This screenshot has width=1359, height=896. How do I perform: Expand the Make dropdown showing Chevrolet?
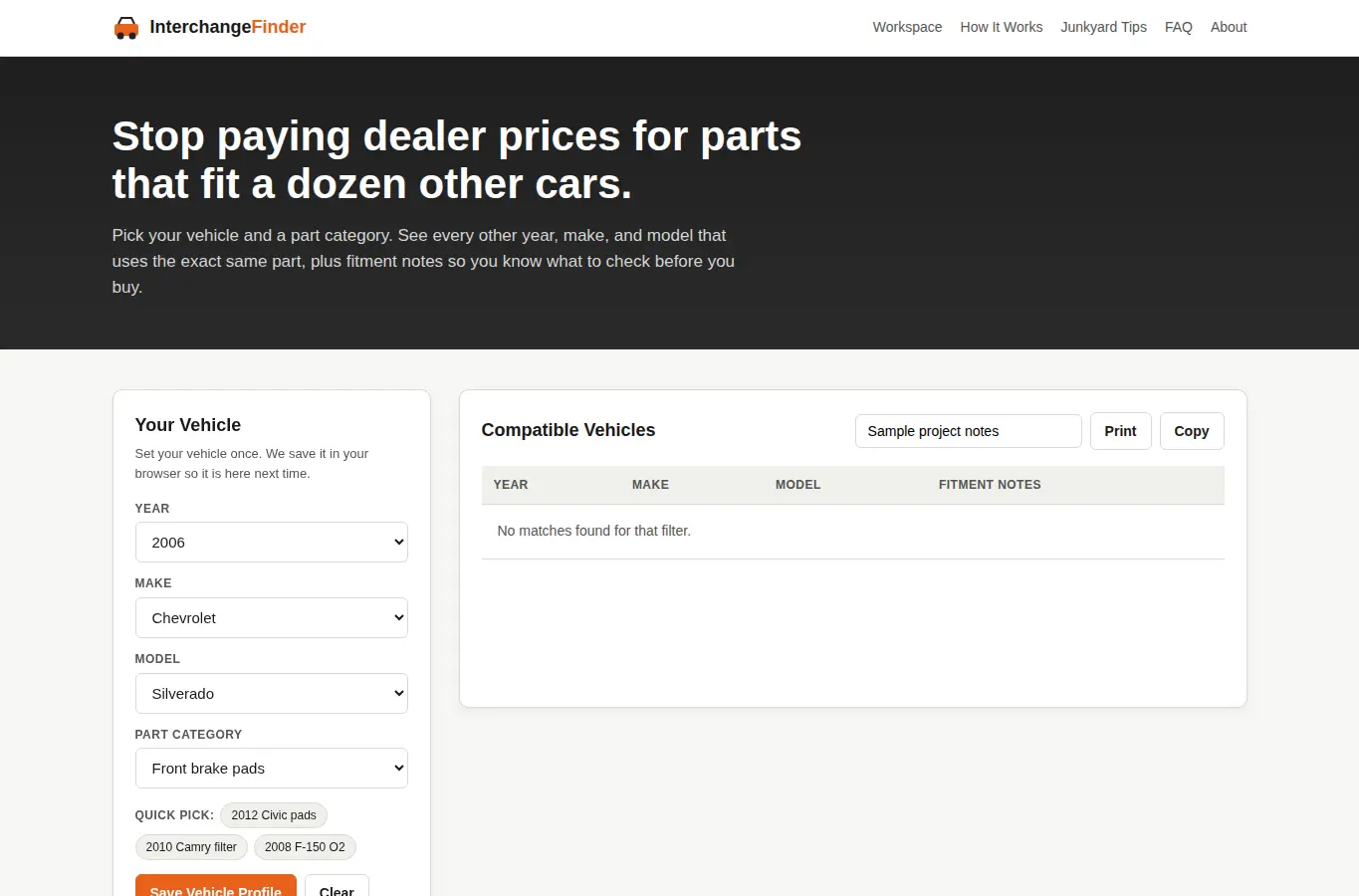click(x=272, y=618)
